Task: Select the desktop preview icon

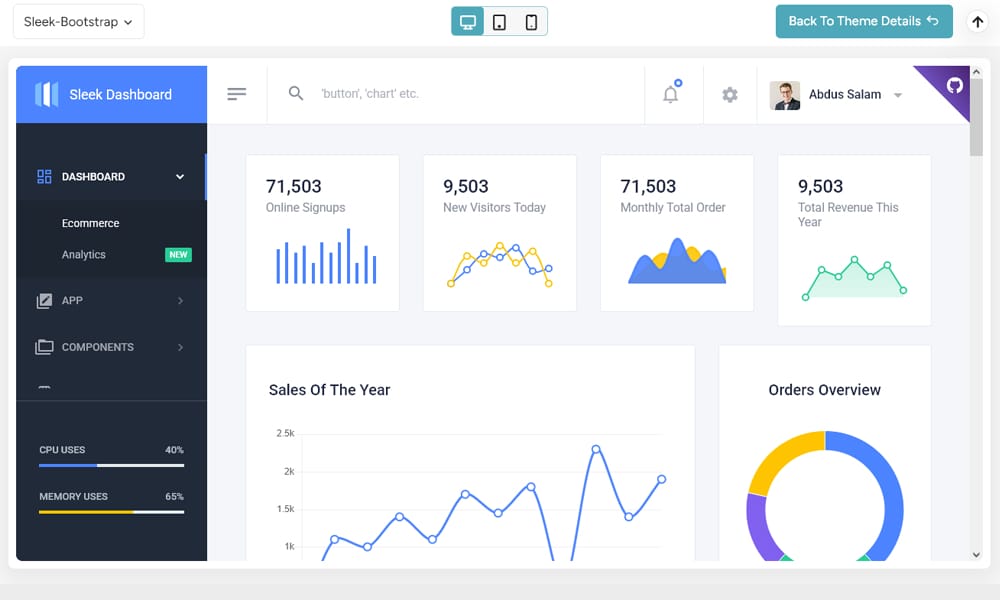Action: click(466, 20)
